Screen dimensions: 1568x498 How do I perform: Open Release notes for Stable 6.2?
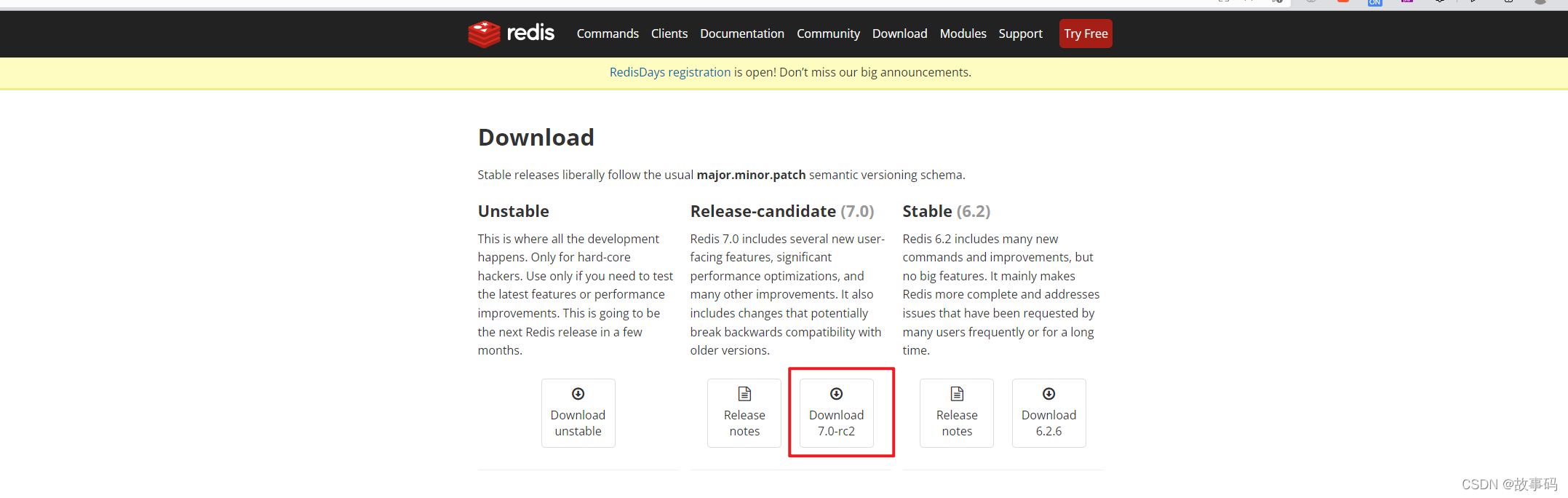click(x=957, y=413)
